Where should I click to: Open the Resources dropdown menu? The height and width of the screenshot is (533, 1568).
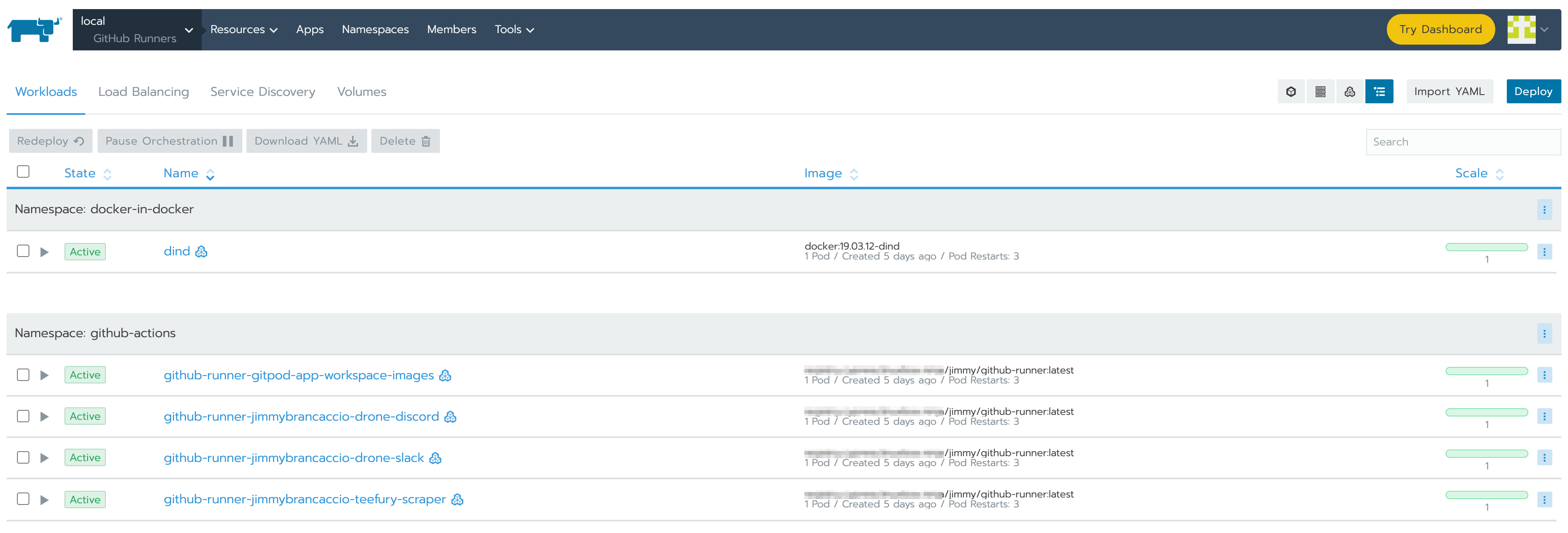click(244, 29)
